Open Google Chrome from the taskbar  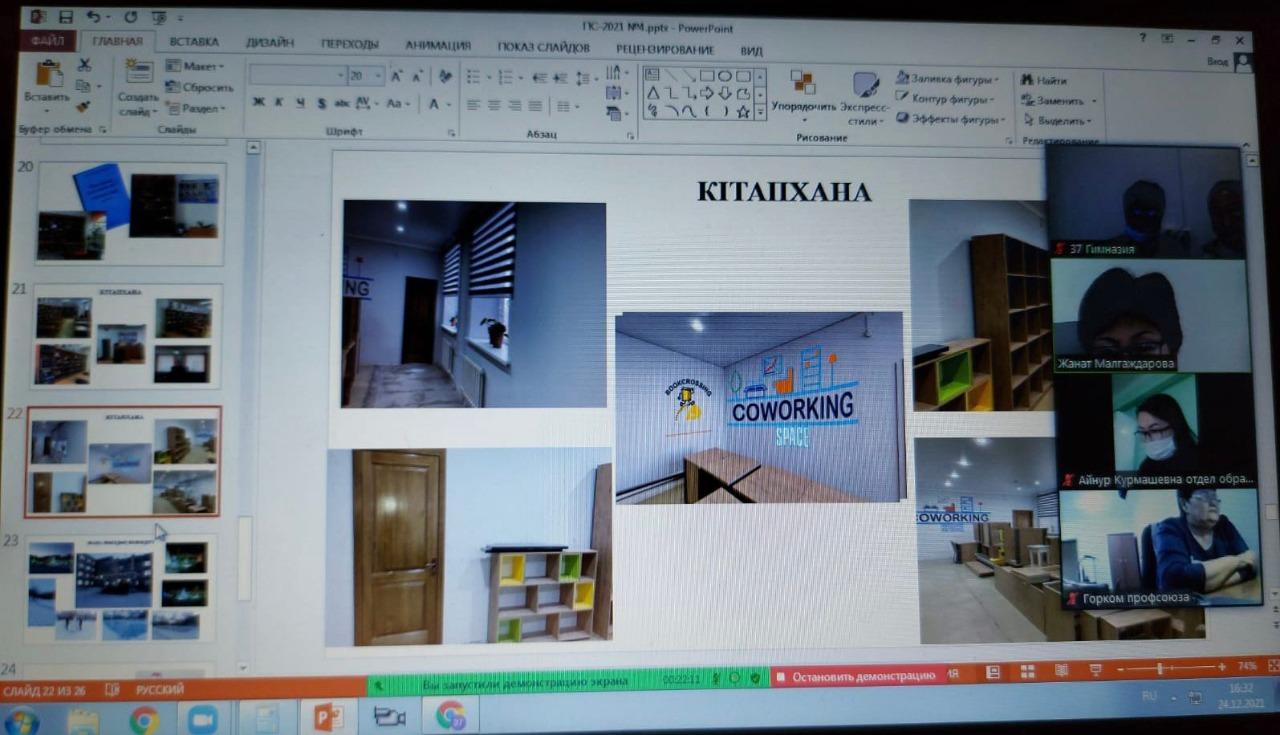point(144,718)
